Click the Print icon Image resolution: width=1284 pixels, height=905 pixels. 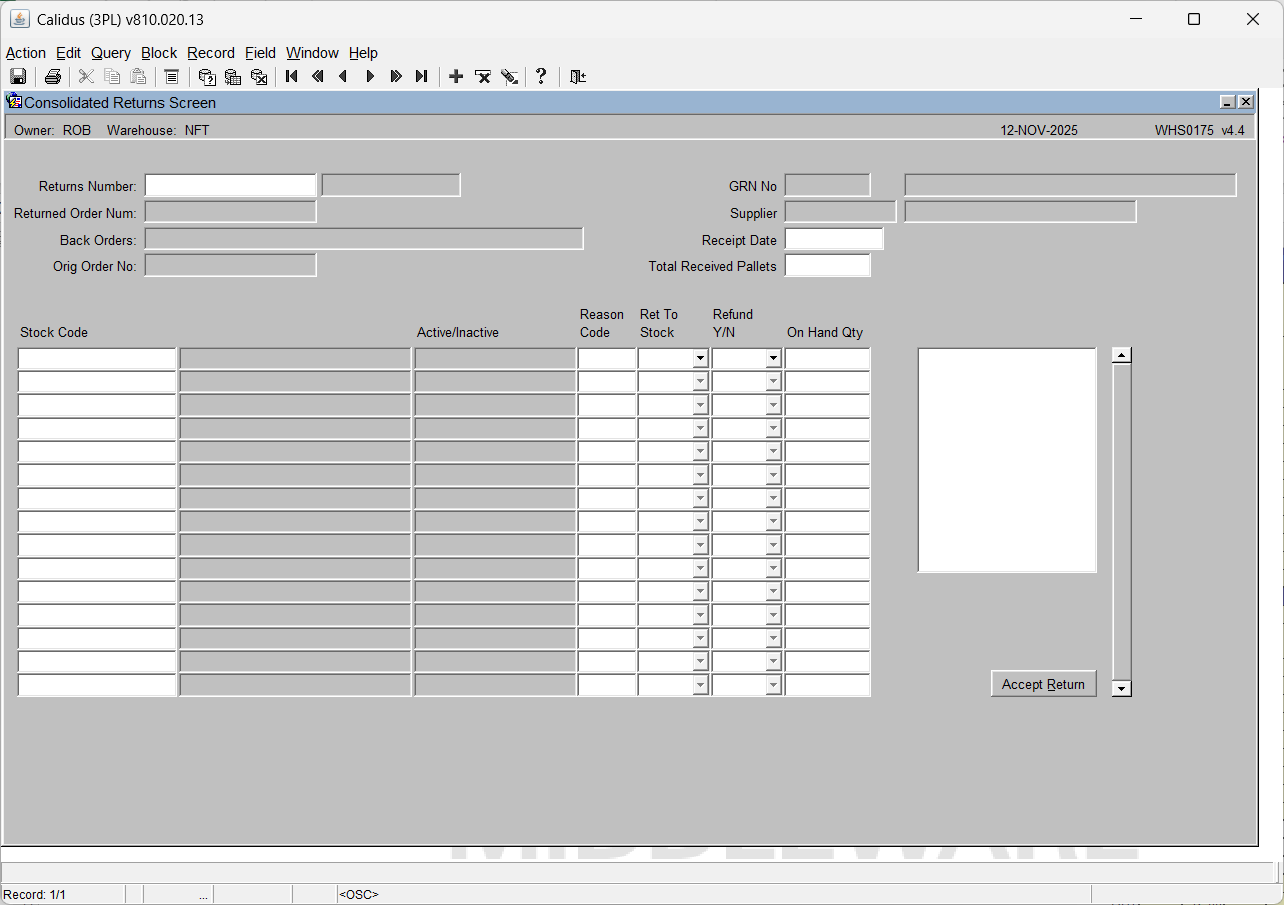pyautogui.click(x=53, y=77)
